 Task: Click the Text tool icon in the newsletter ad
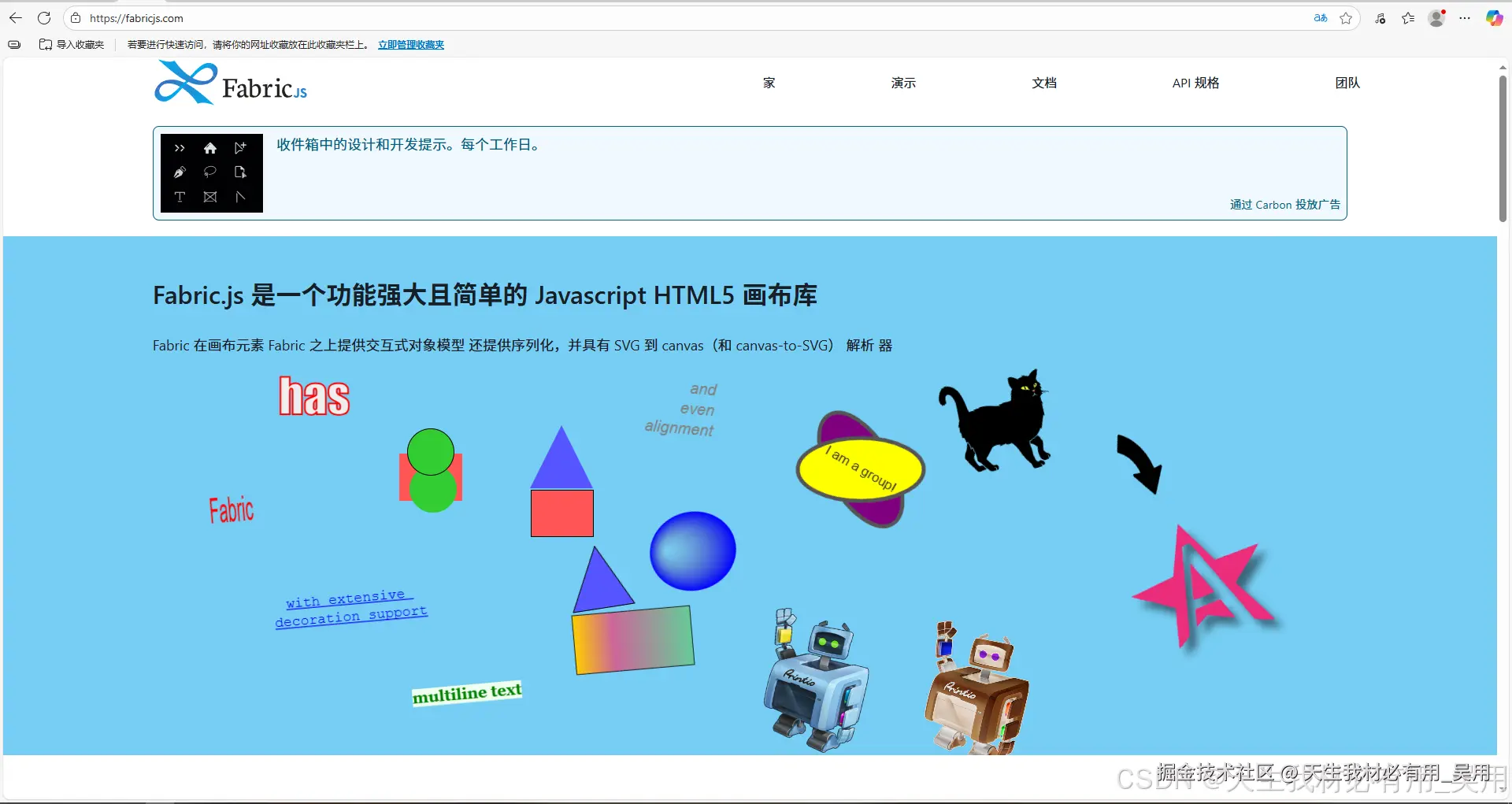[x=180, y=197]
